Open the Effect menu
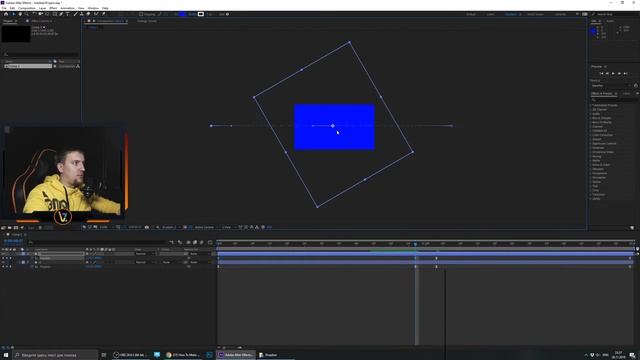Image resolution: width=640 pixels, height=360 pixels. point(53,8)
